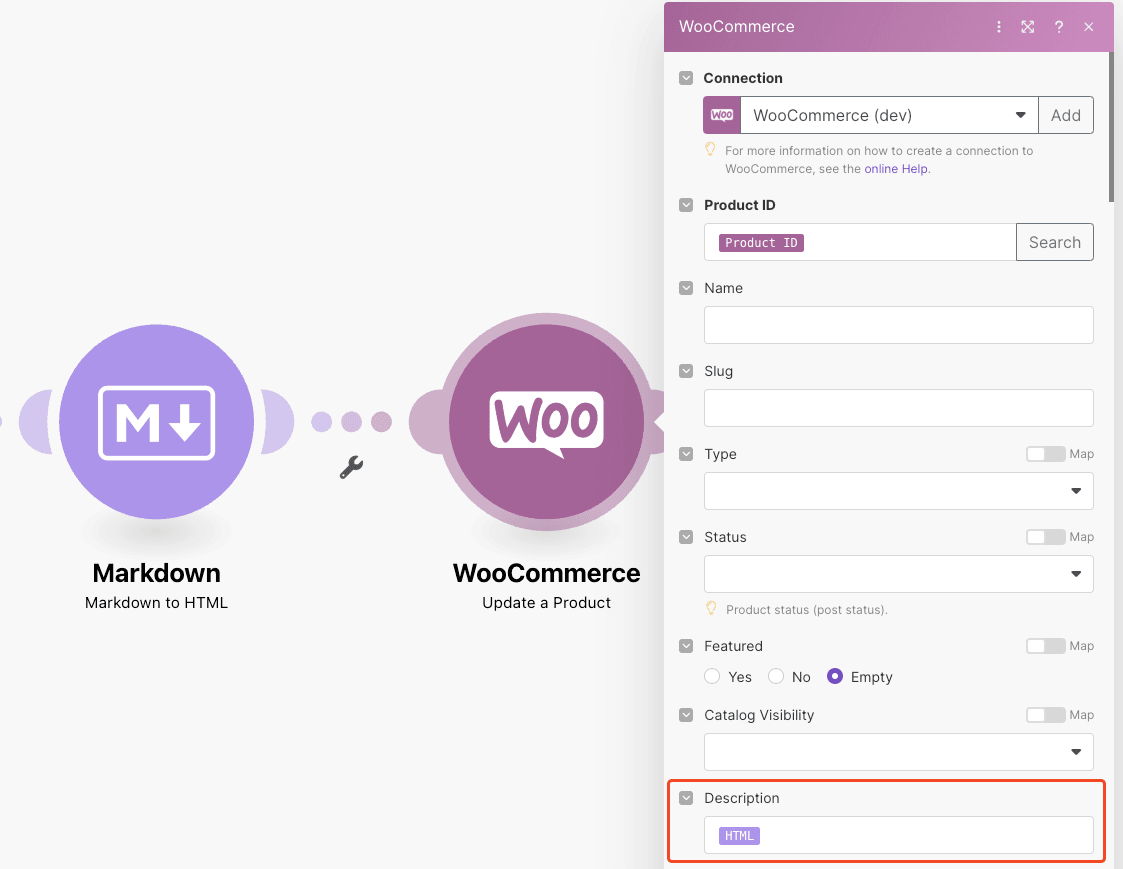The image size is (1123, 869).
Task: Open the online Help link
Action: (895, 169)
